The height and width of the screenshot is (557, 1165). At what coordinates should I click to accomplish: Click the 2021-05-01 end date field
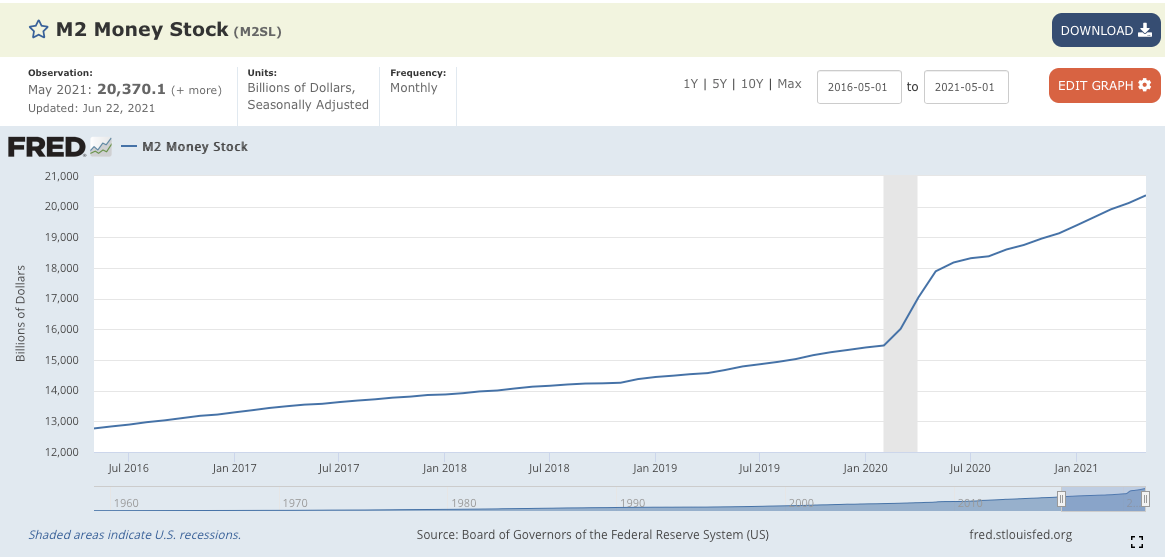965,87
